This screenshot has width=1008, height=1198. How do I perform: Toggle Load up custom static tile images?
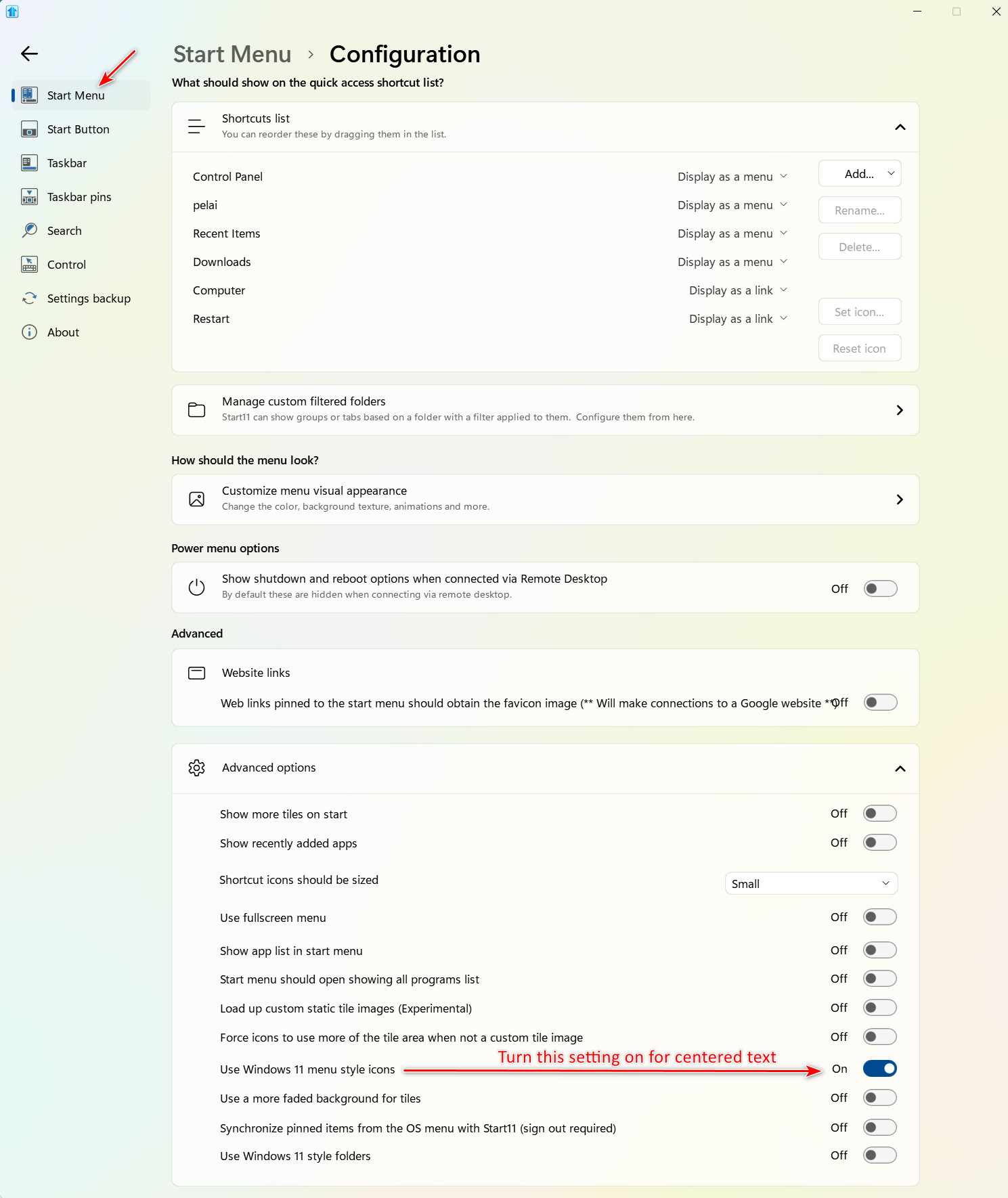[x=880, y=1008]
